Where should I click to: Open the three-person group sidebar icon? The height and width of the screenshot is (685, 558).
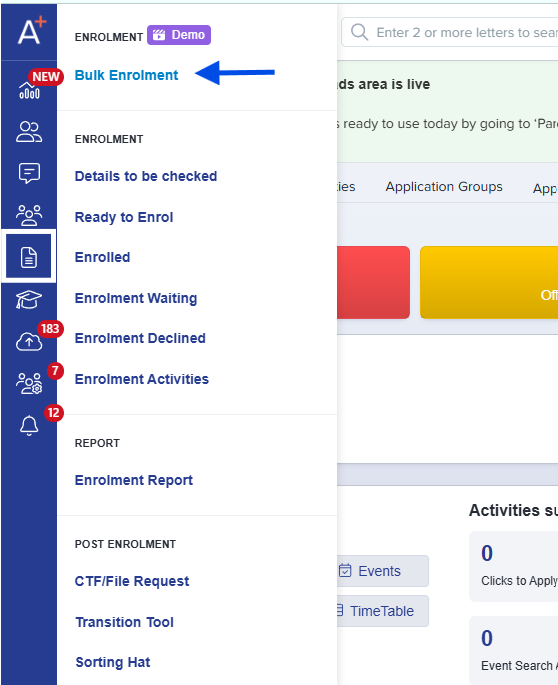pyautogui.click(x=29, y=215)
